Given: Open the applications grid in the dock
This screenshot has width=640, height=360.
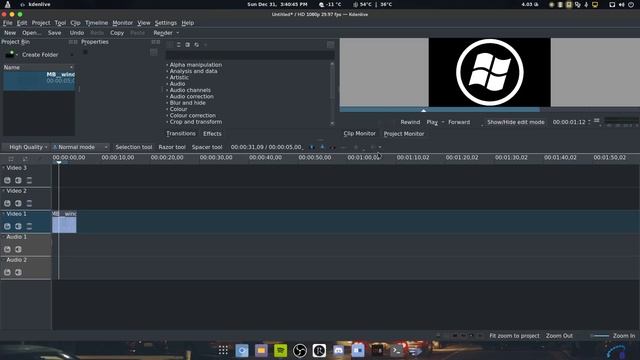Looking at the screenshot, I should [x=223, y=350].
